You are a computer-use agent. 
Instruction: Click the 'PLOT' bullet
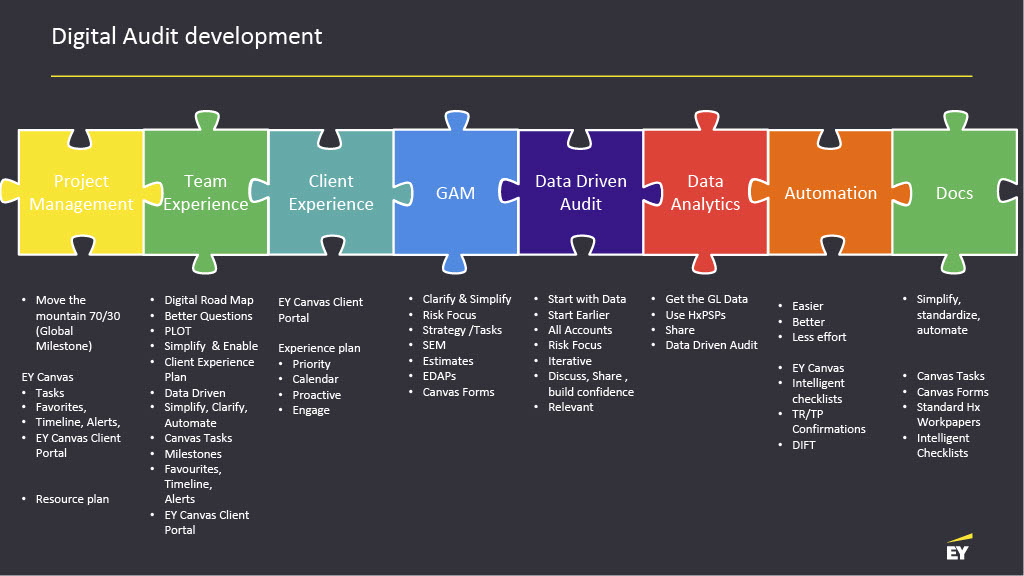178,331
